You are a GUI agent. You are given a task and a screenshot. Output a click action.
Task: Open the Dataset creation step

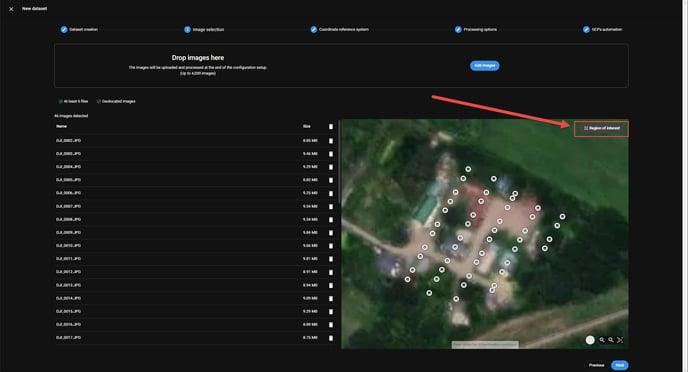[x=79, y=29]
